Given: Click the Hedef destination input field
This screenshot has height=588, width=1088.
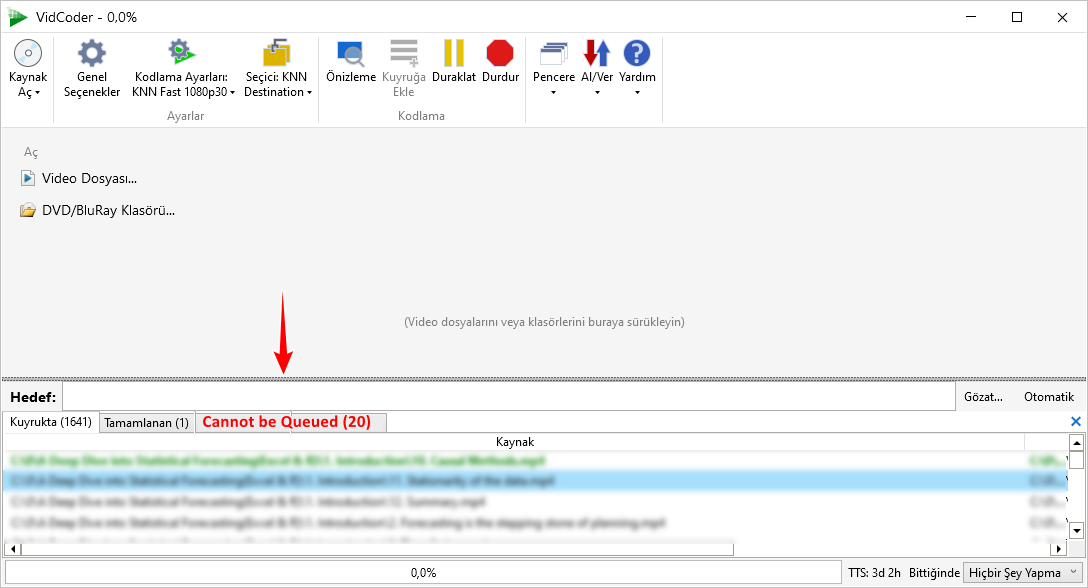Looking at the screenshot, I should click(509, 397).
